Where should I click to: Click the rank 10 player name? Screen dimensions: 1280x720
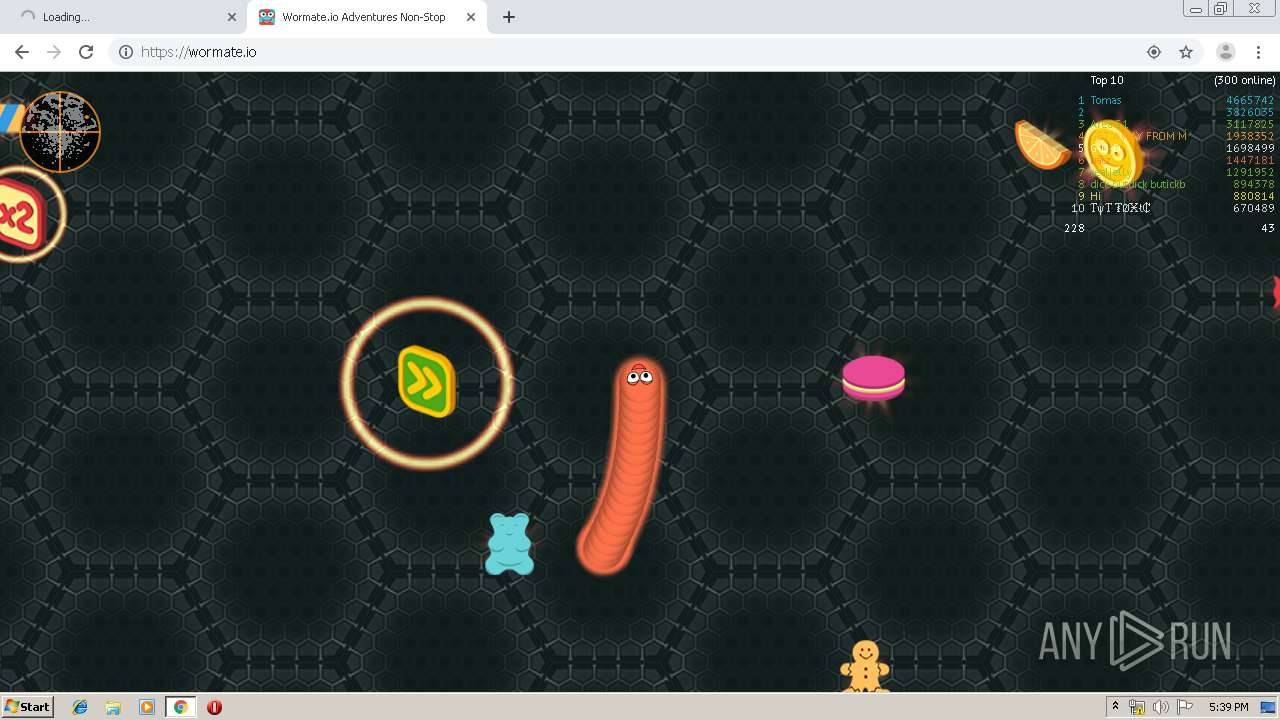pyautogui.click(x=1121, y=208)
